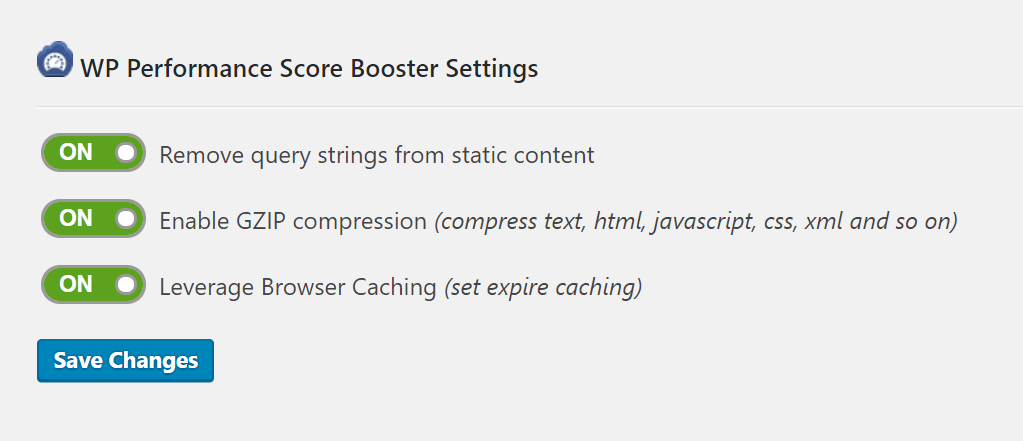Click the white knob on the Browser Caching toggle
The image size is (1023, 441).
pos(127,284)
